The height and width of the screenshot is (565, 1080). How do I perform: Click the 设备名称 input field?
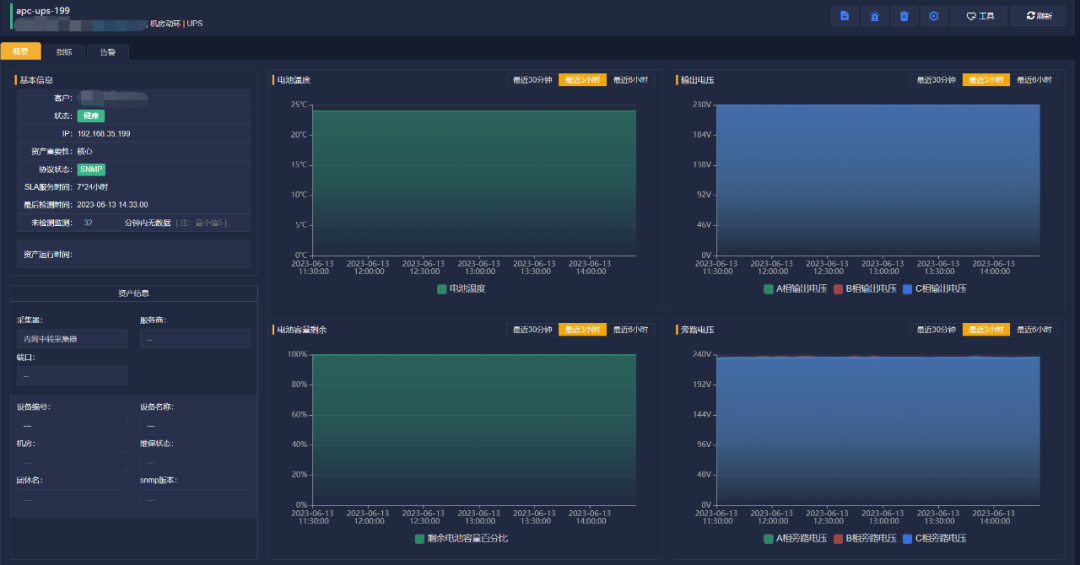tap(195, 426)
